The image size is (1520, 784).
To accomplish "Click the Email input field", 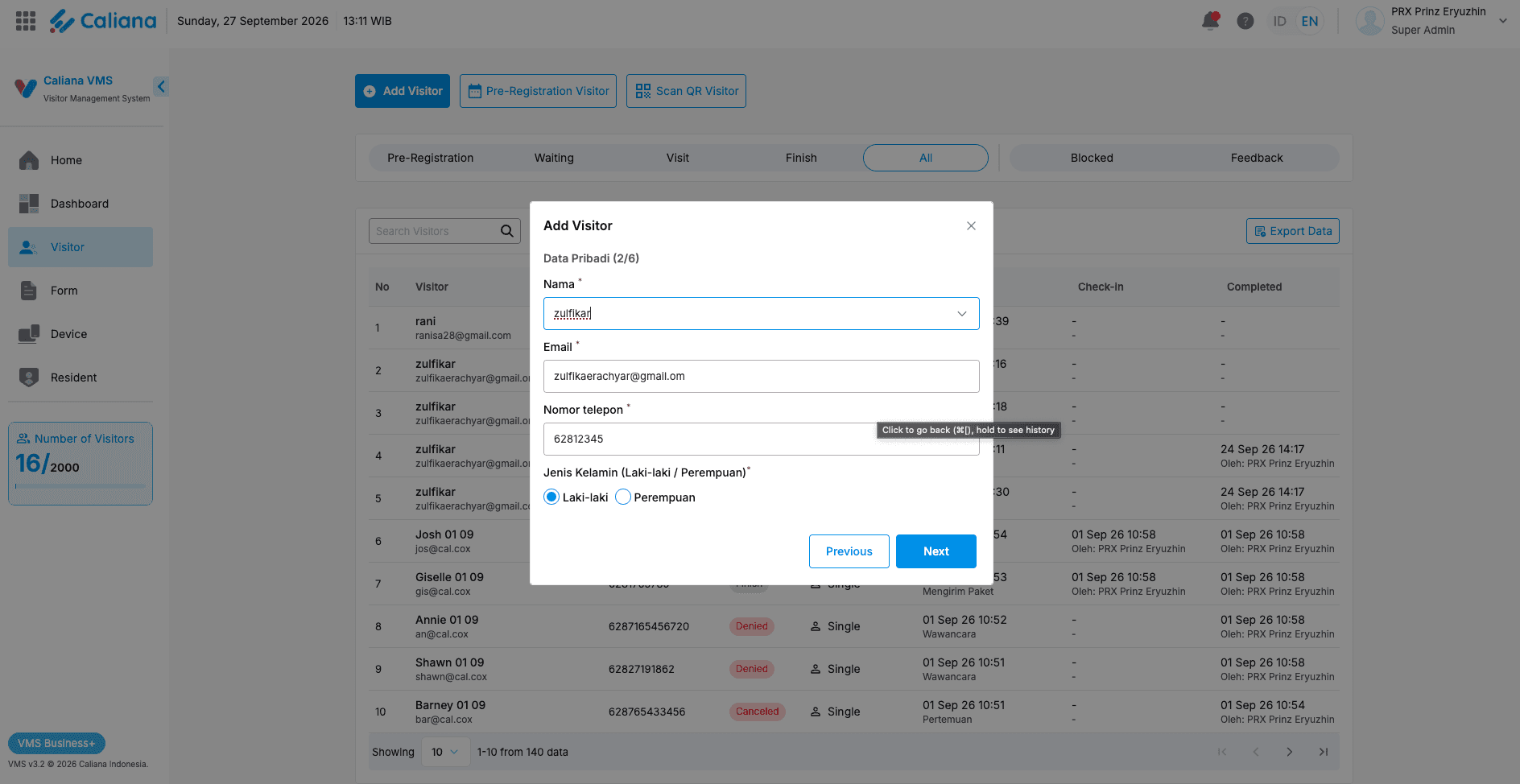I will click(761, 376).
